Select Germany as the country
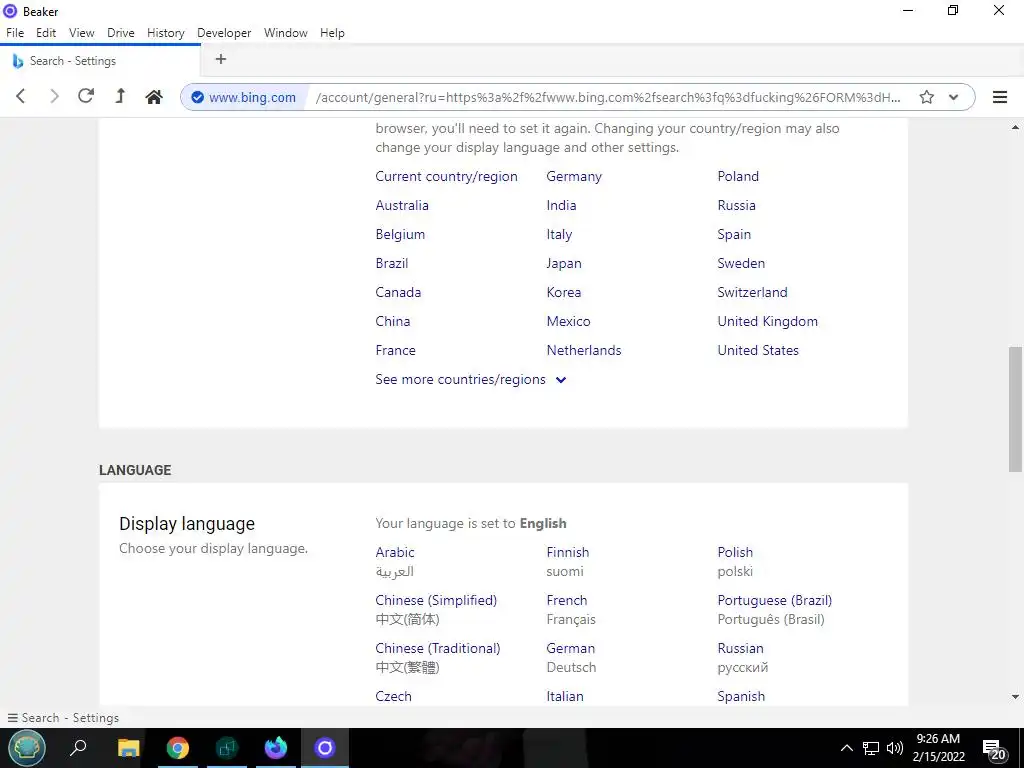 574,176
